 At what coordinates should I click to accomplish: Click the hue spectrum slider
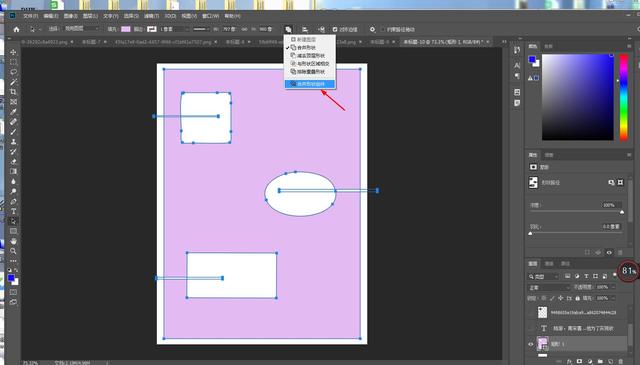[623, 97]
